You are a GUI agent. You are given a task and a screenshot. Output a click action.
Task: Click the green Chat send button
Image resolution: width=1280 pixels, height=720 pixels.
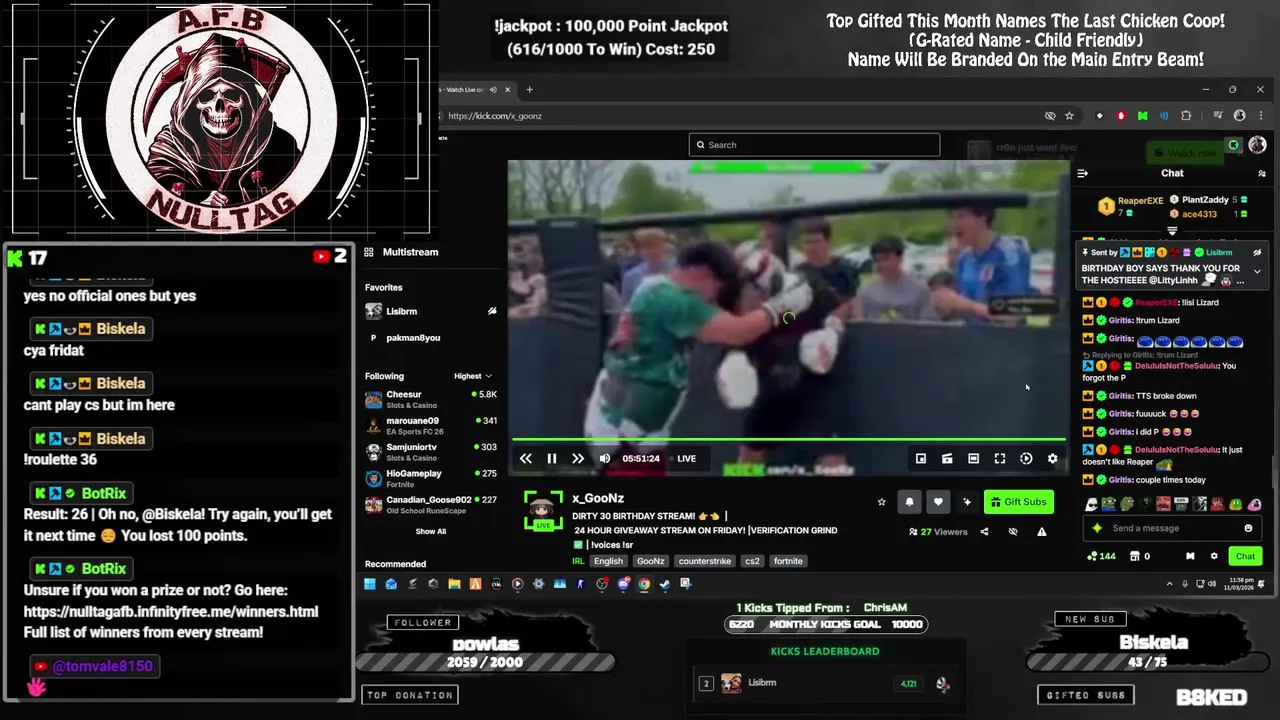(1245, 556)
